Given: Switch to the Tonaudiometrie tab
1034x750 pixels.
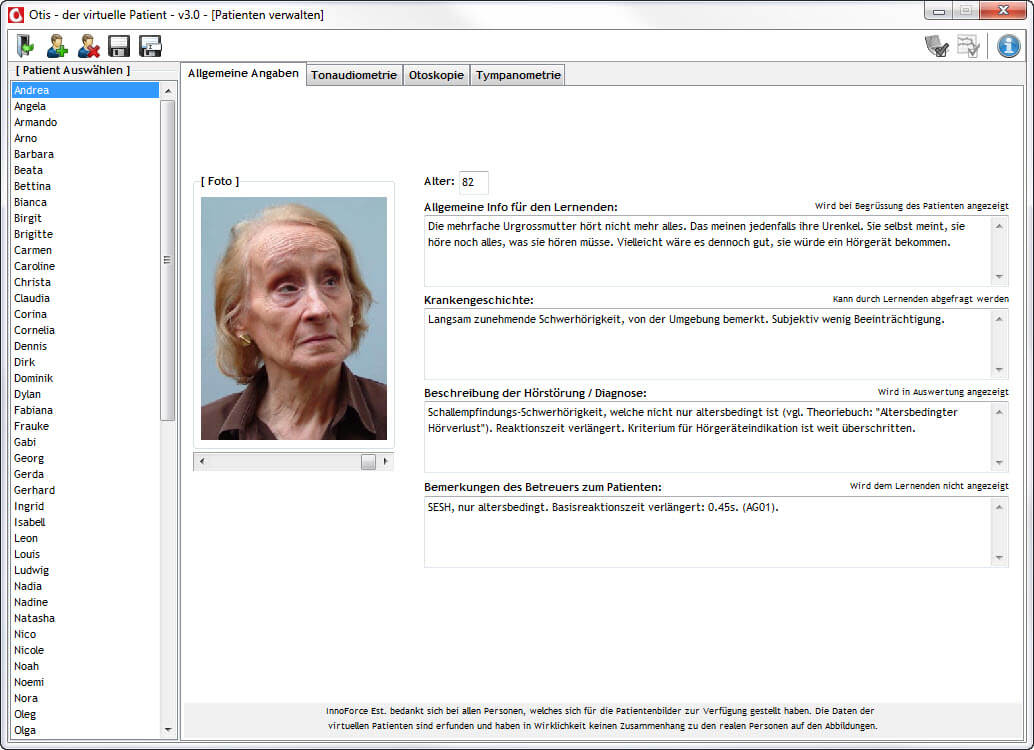Looking at the screenshot, I should pos(354,75).
